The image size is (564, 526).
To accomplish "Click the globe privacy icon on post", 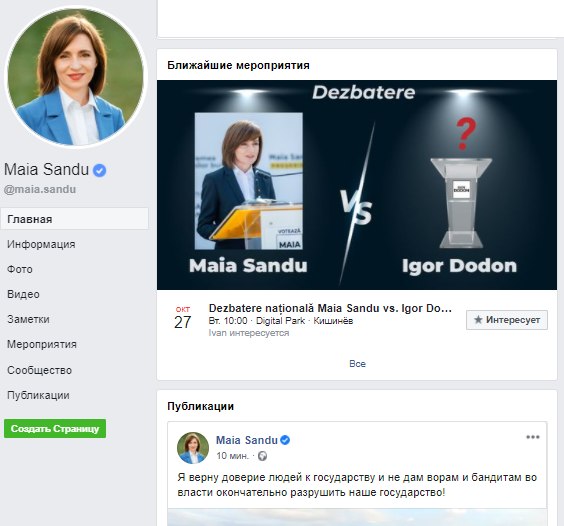I will [x=263, y=456].
